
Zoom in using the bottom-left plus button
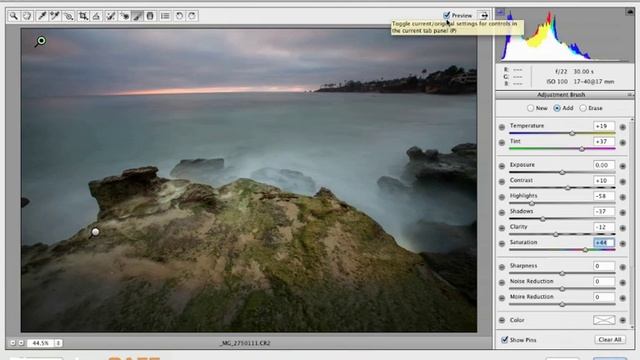click(21, 343)
